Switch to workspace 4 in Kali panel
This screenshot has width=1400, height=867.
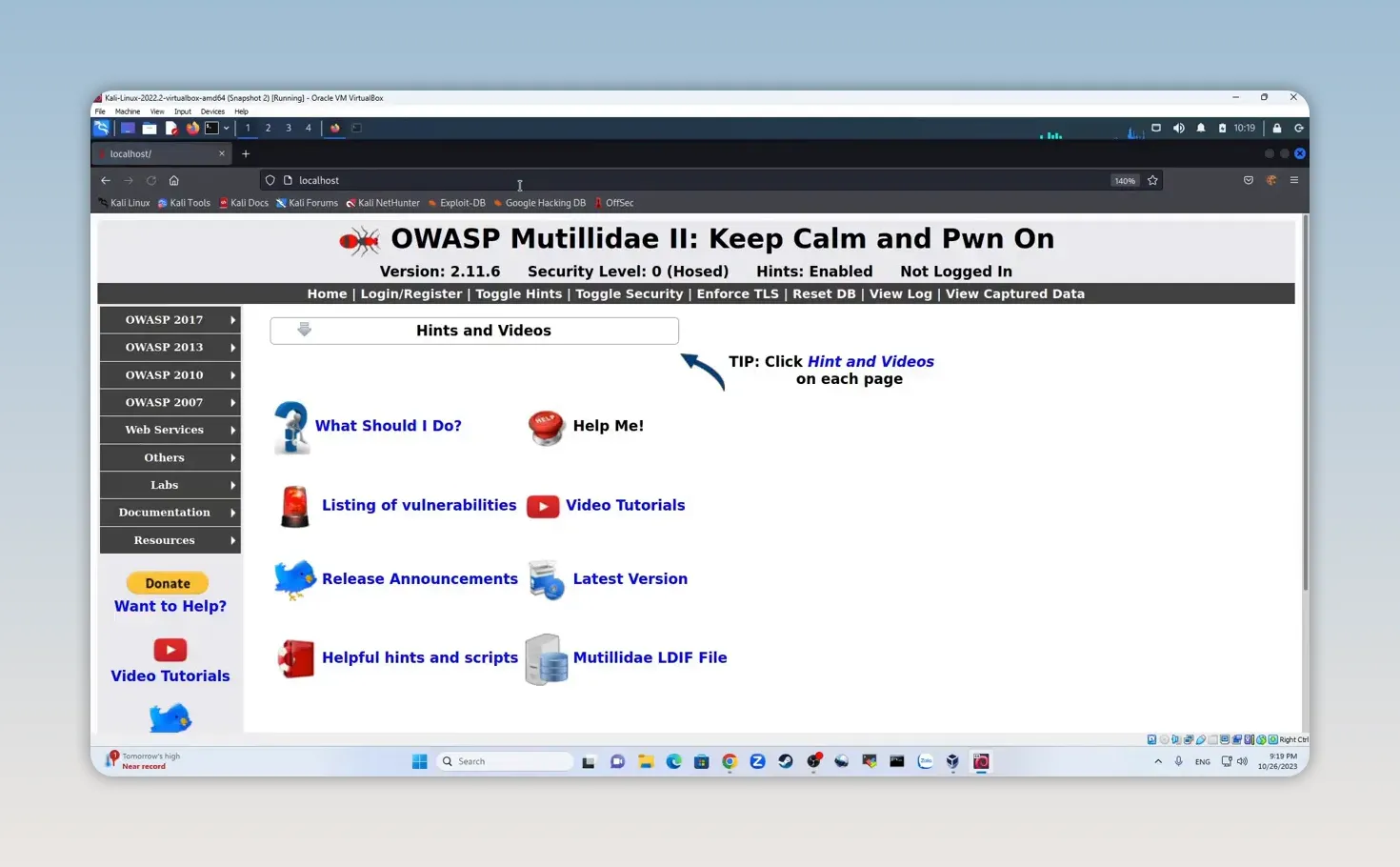tap(309, 128)
